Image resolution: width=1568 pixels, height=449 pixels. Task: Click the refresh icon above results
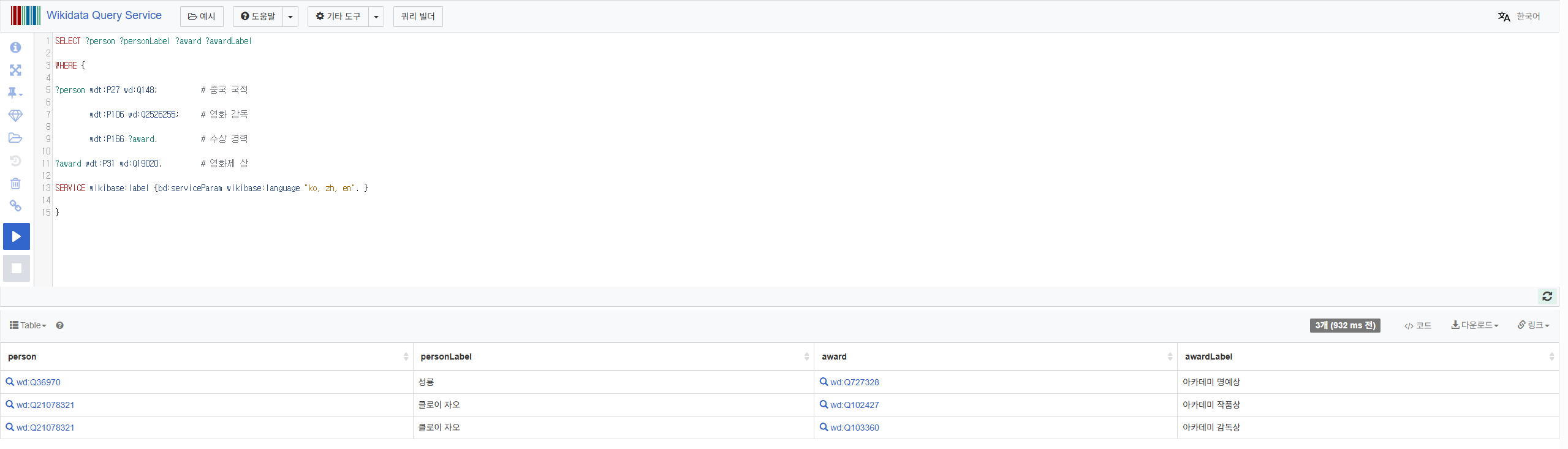click(x=1547, y=296)
